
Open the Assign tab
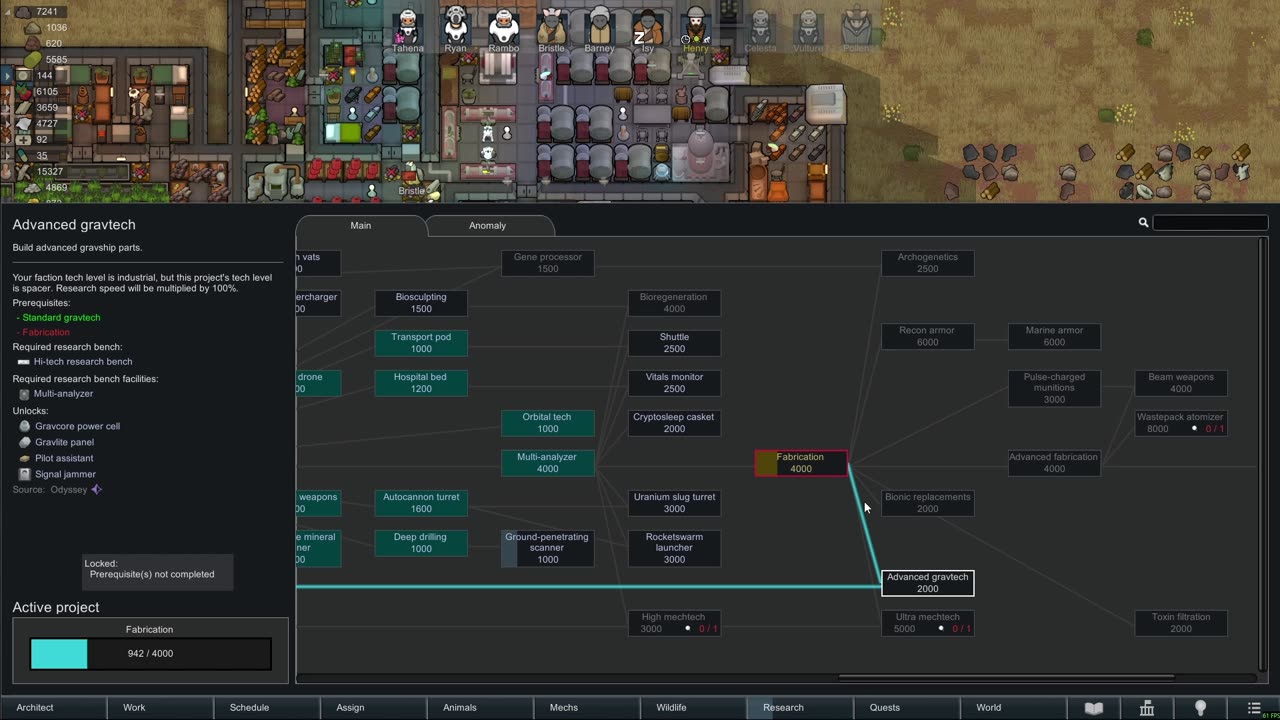pyautogui.click(x=373, y=708)
